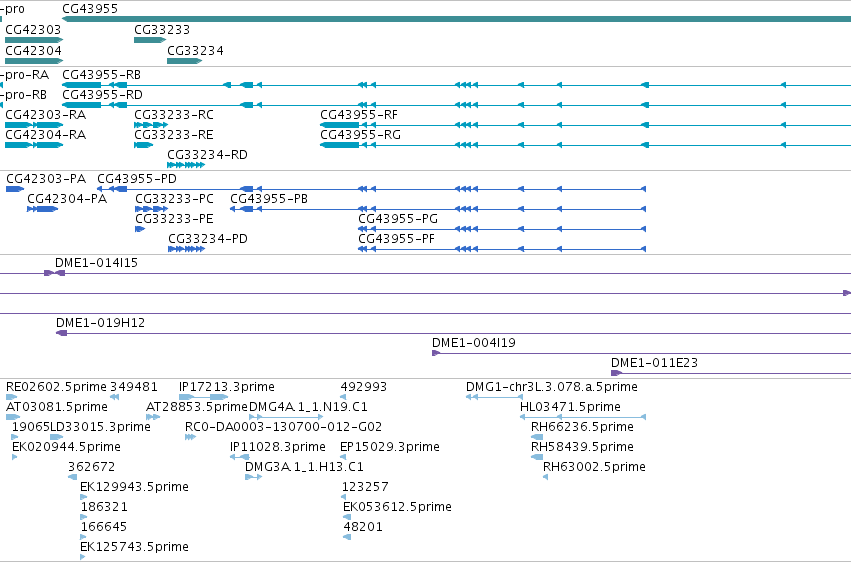Click the 362672 EST label
Screen dimensions: 851x562
[x=92, y=467]
